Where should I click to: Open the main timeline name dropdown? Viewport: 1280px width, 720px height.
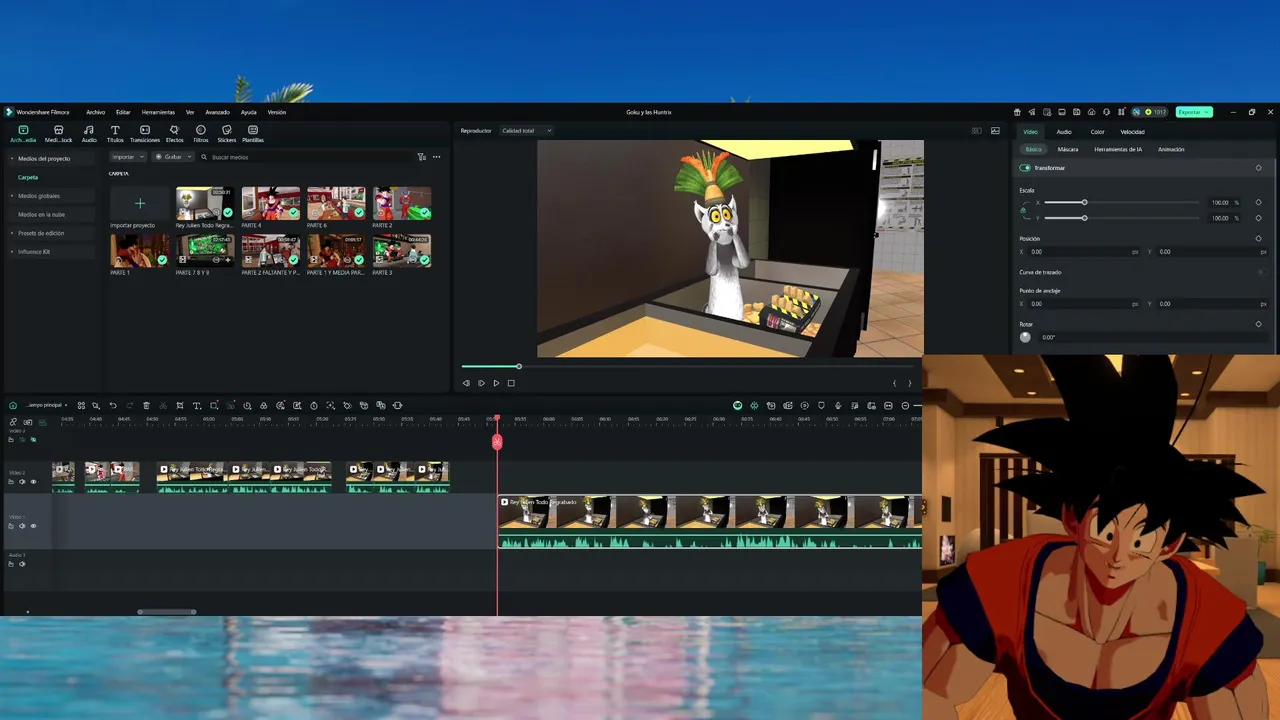pos(47,405)
